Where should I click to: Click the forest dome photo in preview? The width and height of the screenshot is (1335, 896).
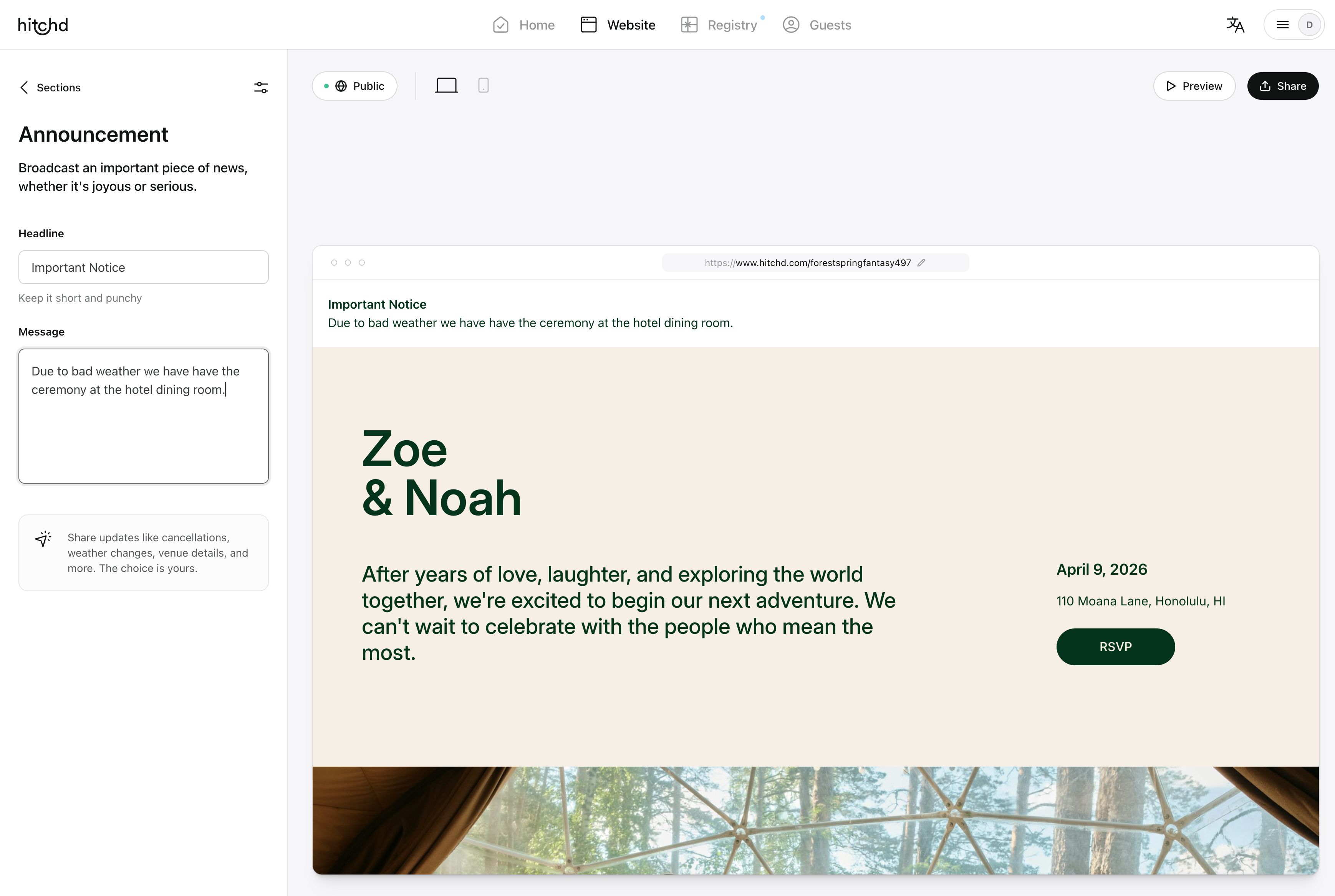click(x=815, y=820)
